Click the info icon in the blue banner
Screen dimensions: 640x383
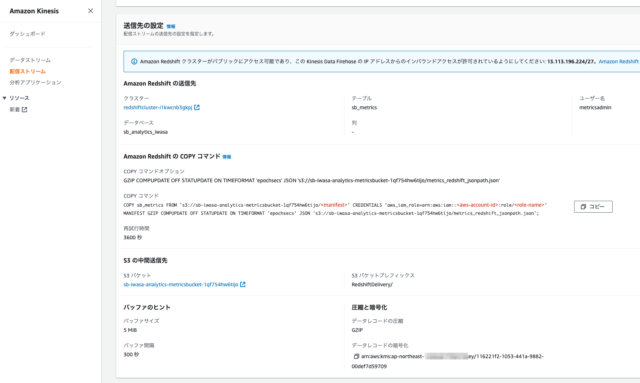coord(134,61)
